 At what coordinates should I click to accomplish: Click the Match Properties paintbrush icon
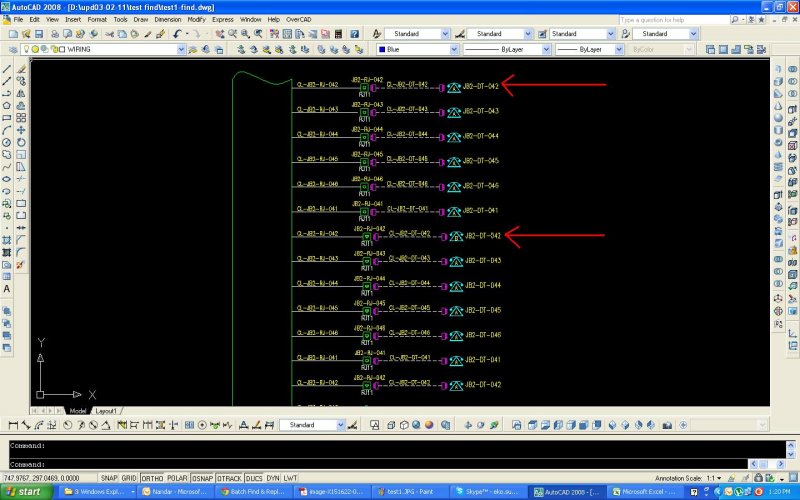[159, 34]
